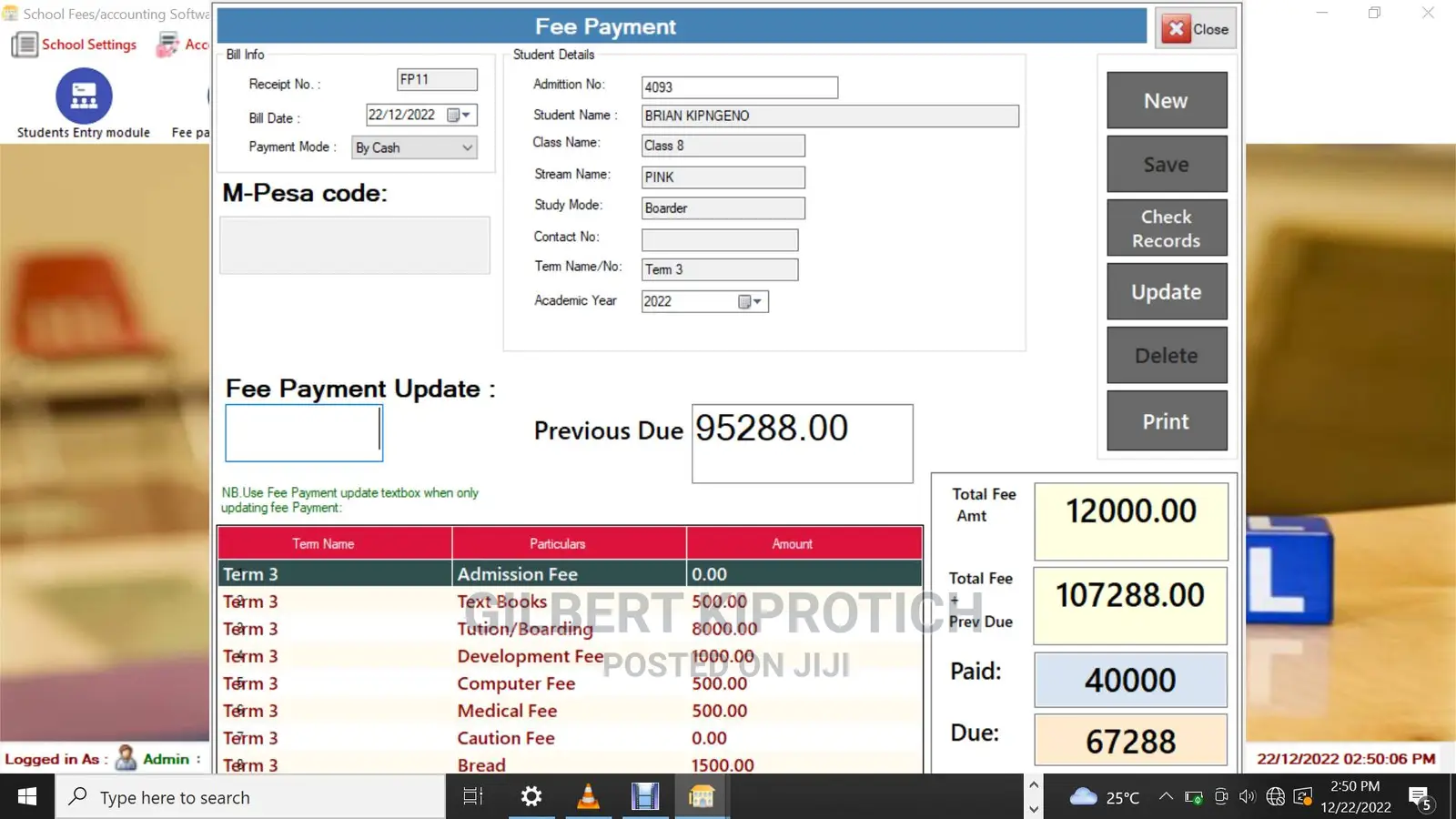This screenshot has width=1456, height=819.
Task: Open Task View on the taskbar
Action: click(x=473, y=797)
